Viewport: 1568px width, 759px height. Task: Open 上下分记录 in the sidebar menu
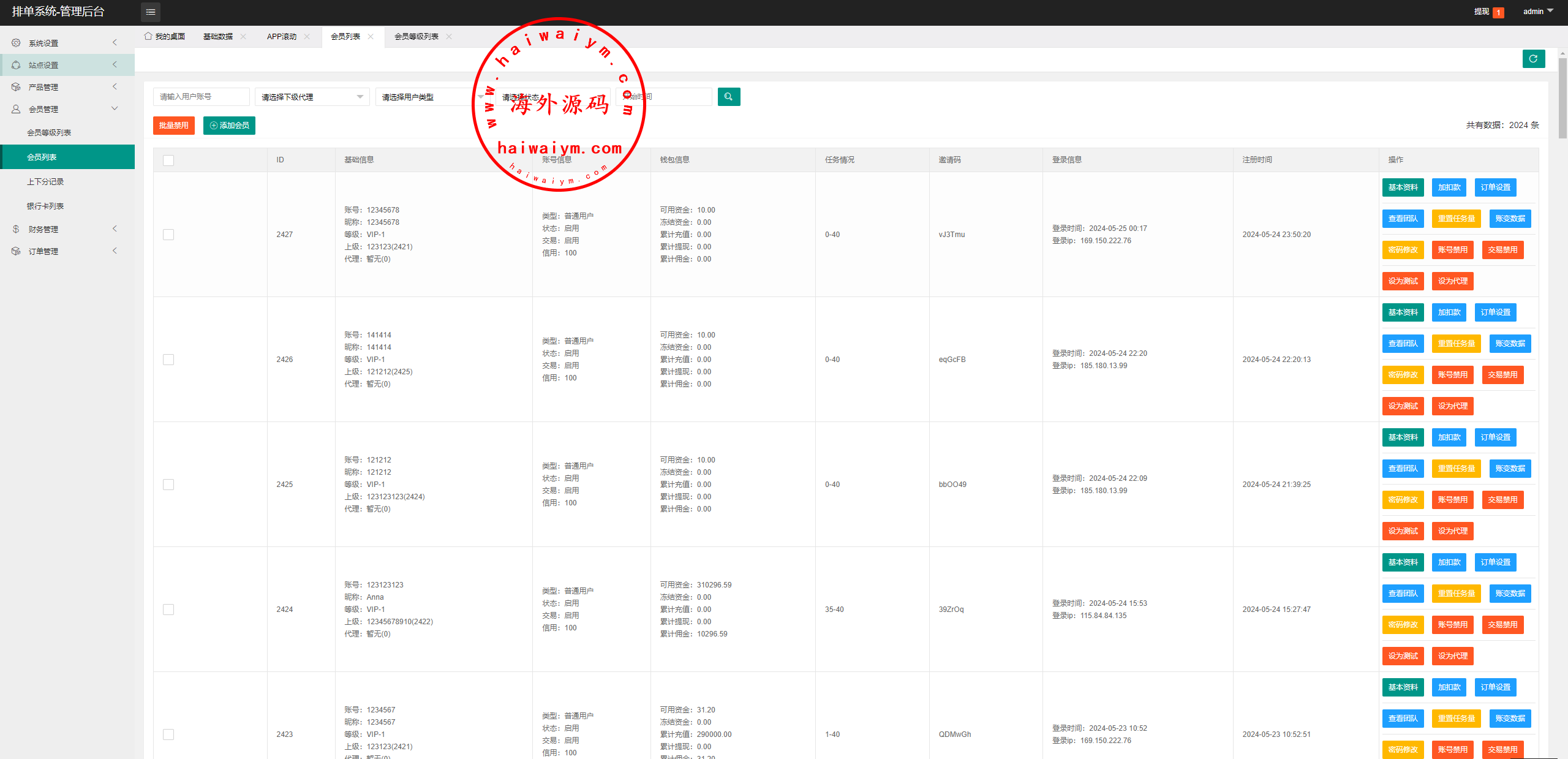(x=45, y=182)
